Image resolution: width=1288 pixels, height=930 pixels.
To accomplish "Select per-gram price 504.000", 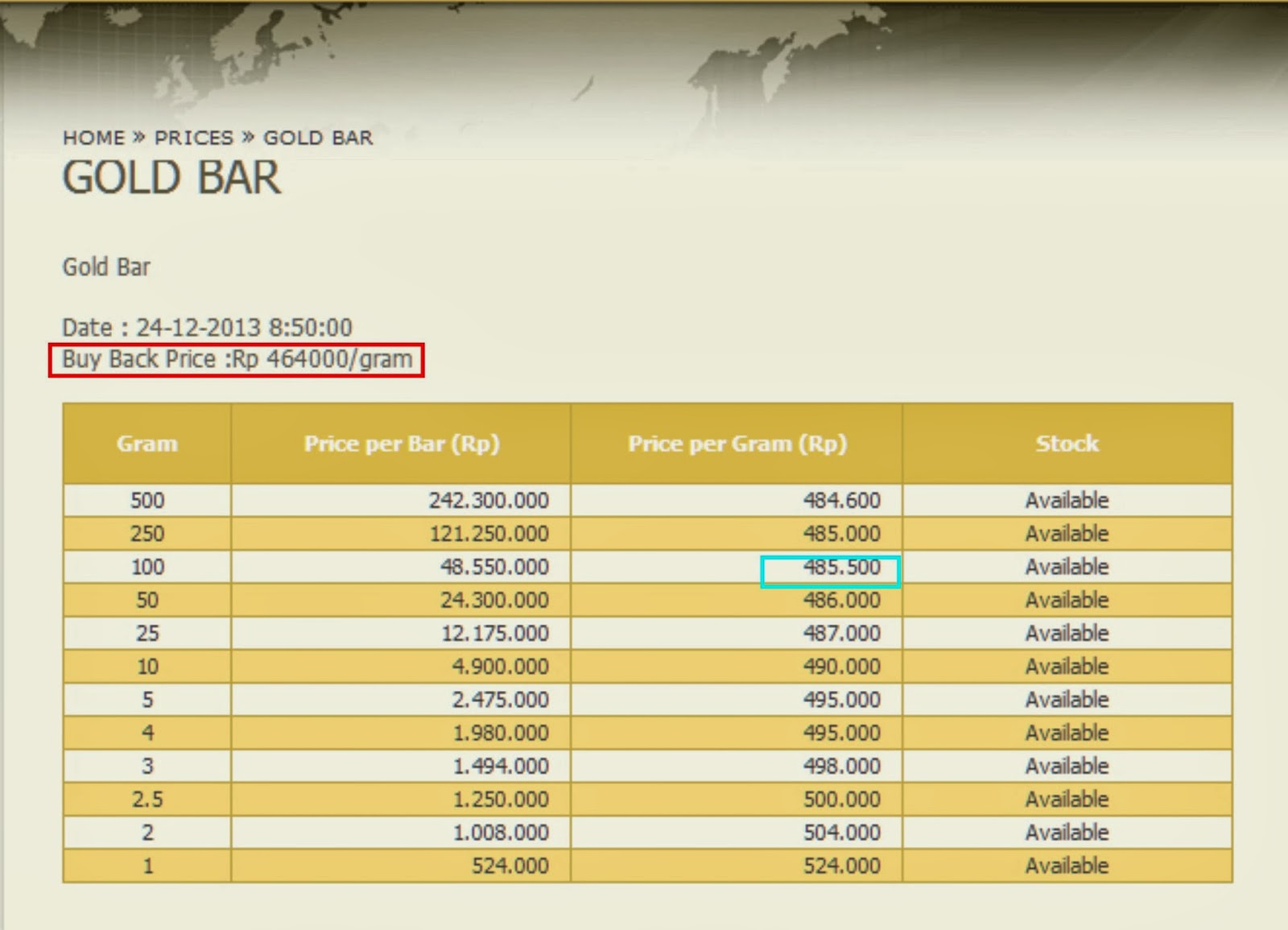I will 842,833.
